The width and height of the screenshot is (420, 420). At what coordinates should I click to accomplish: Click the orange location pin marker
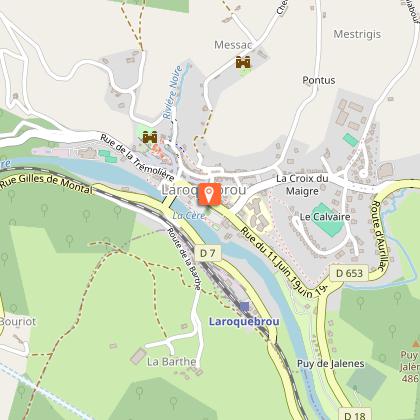click(209, 194)
